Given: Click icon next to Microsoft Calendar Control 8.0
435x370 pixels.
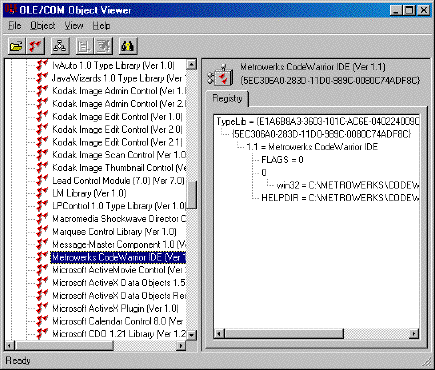Looking at the screenshot, I should (x=42, y=321).
